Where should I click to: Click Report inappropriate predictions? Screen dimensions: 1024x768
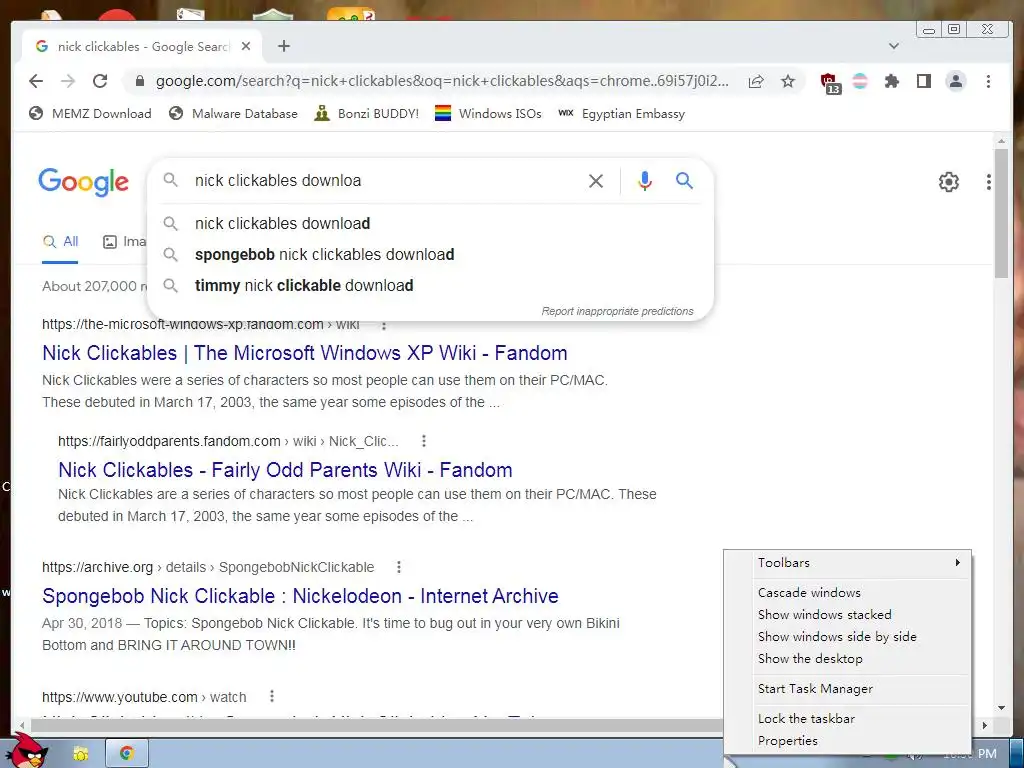coord(617,312)
